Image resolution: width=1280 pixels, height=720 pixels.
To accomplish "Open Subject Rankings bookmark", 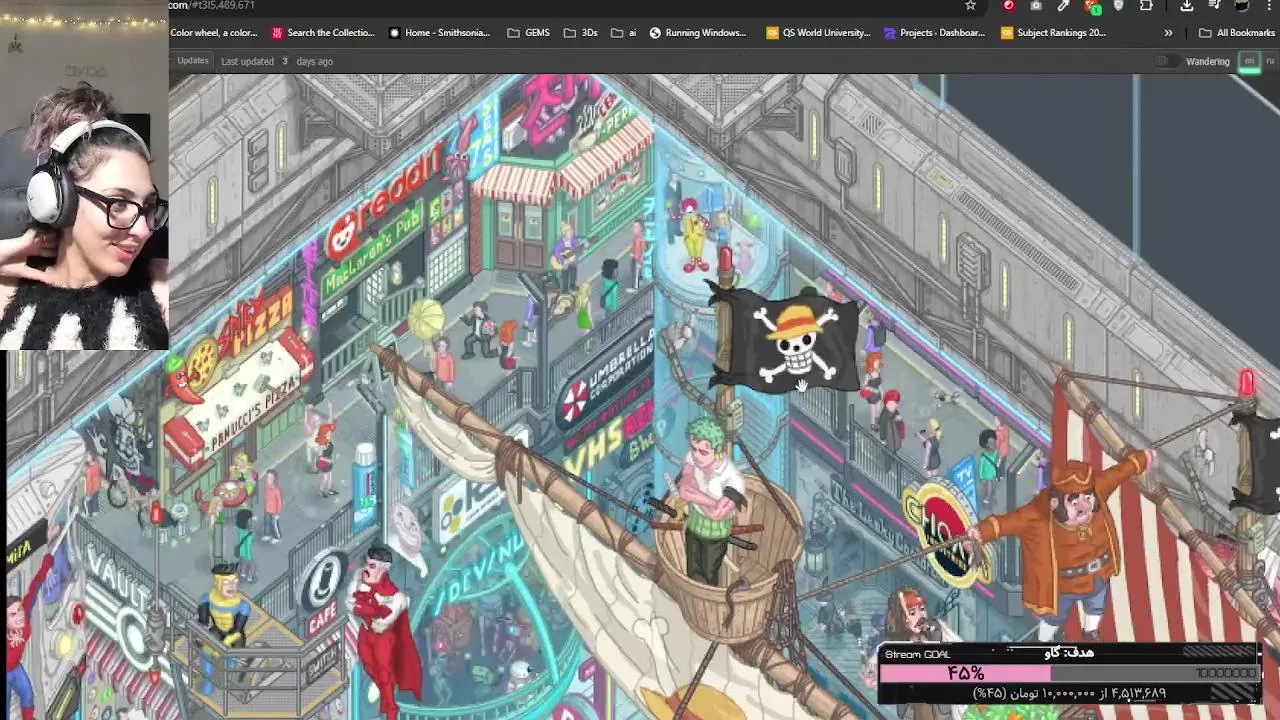I will tap(1053, 33).
